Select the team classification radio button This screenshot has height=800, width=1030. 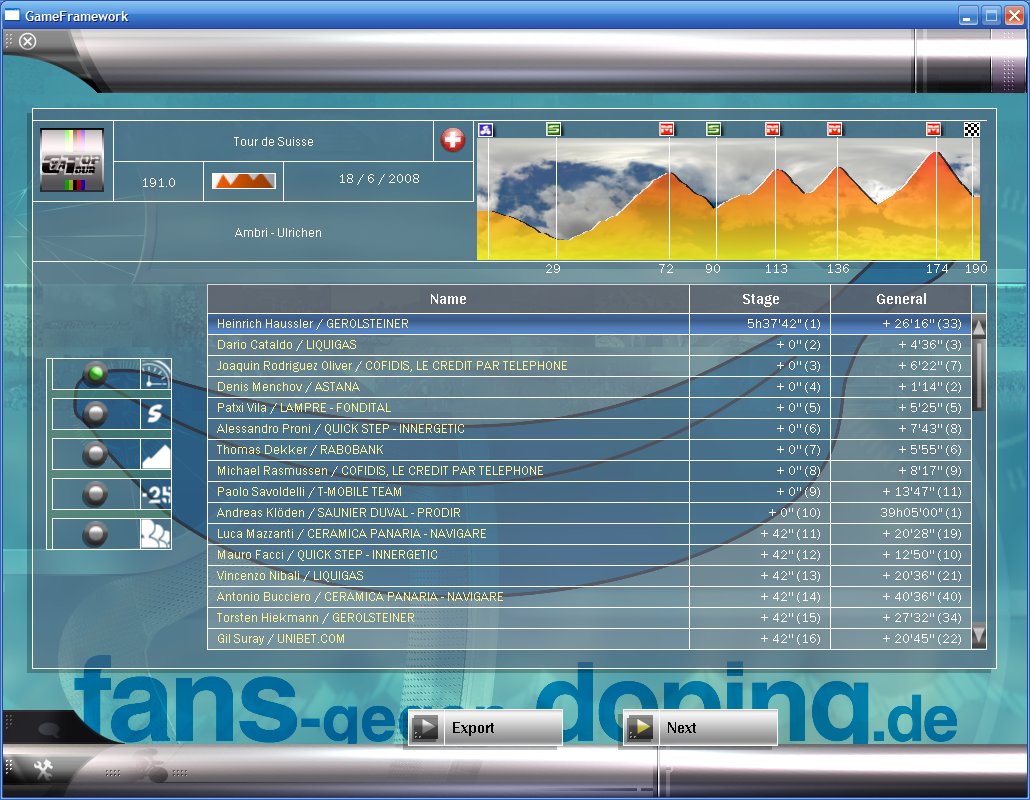click(x=96, y=534)
